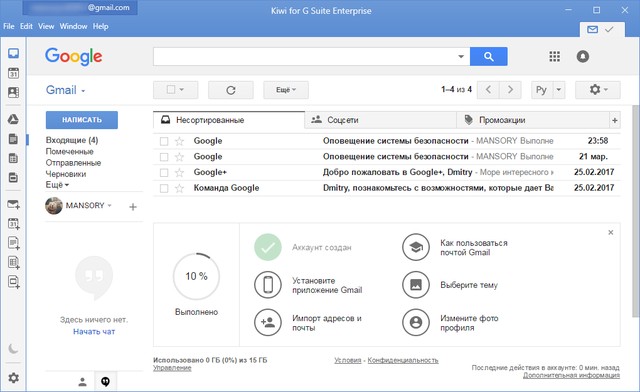Open the select-all checkbox dropdown
This screenshot has height=392, width=640.
[182, 89]
